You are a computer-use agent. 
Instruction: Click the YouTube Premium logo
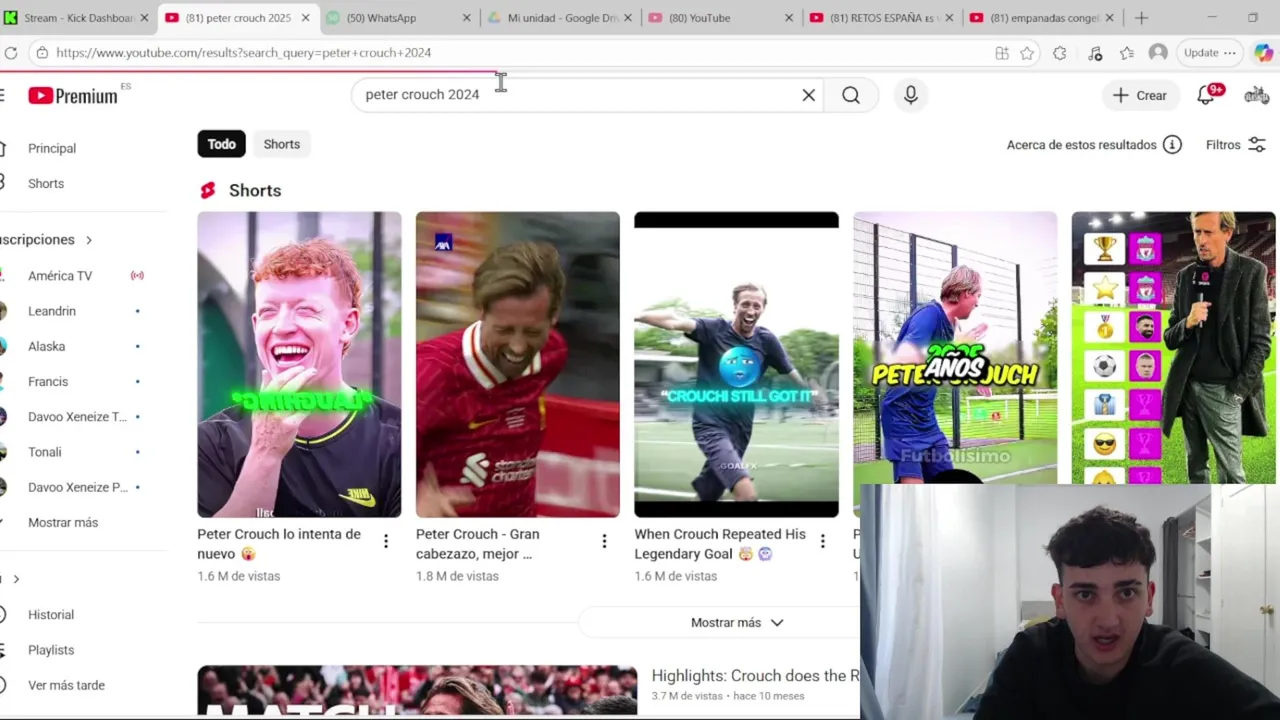point(73,95)
